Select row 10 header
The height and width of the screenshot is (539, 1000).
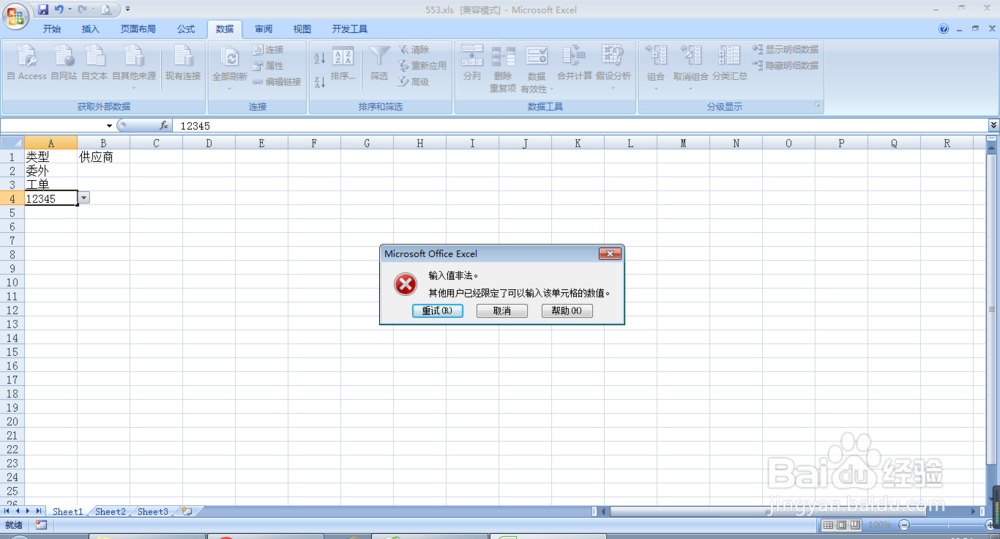pyautogui.click(x=12, y=282)
